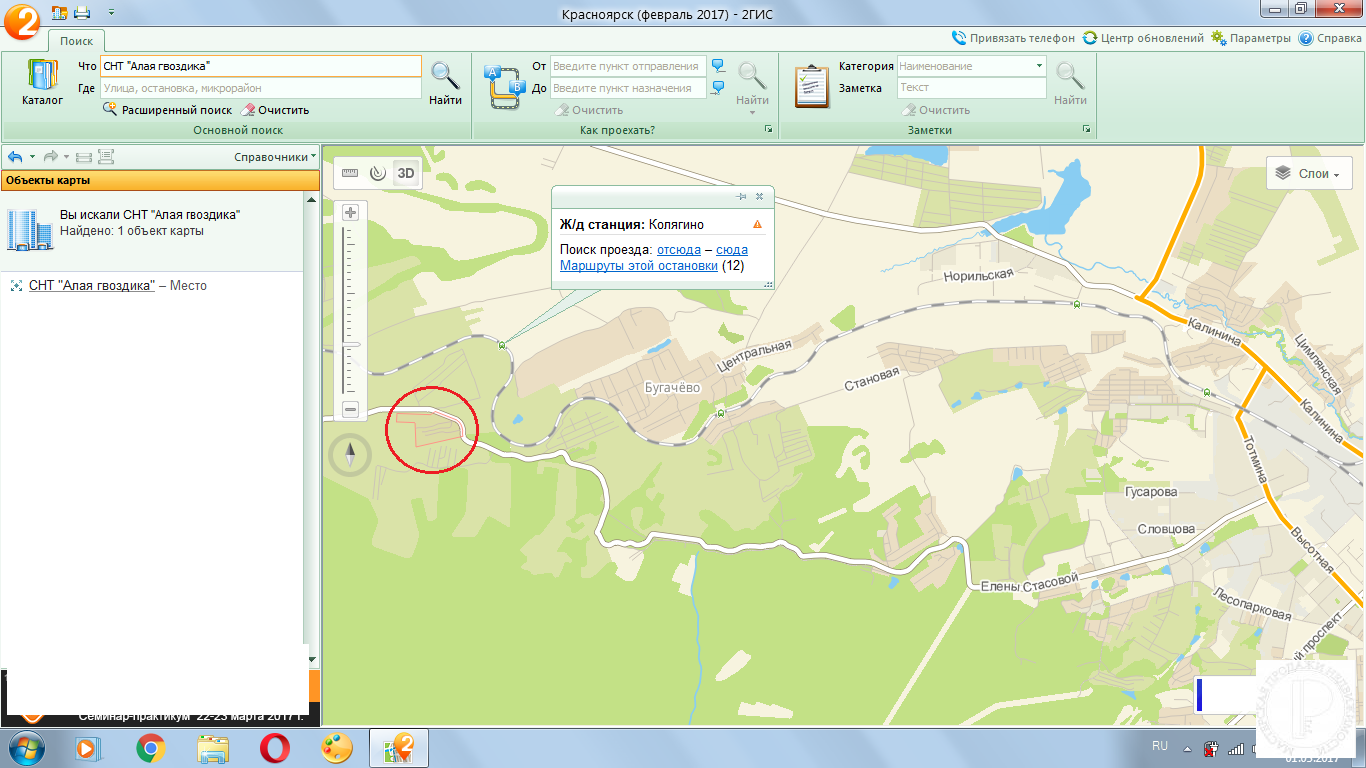Open the quick access toolbar customize arrow
Viewport: 1366px width, 768px height.
point(110,12)
